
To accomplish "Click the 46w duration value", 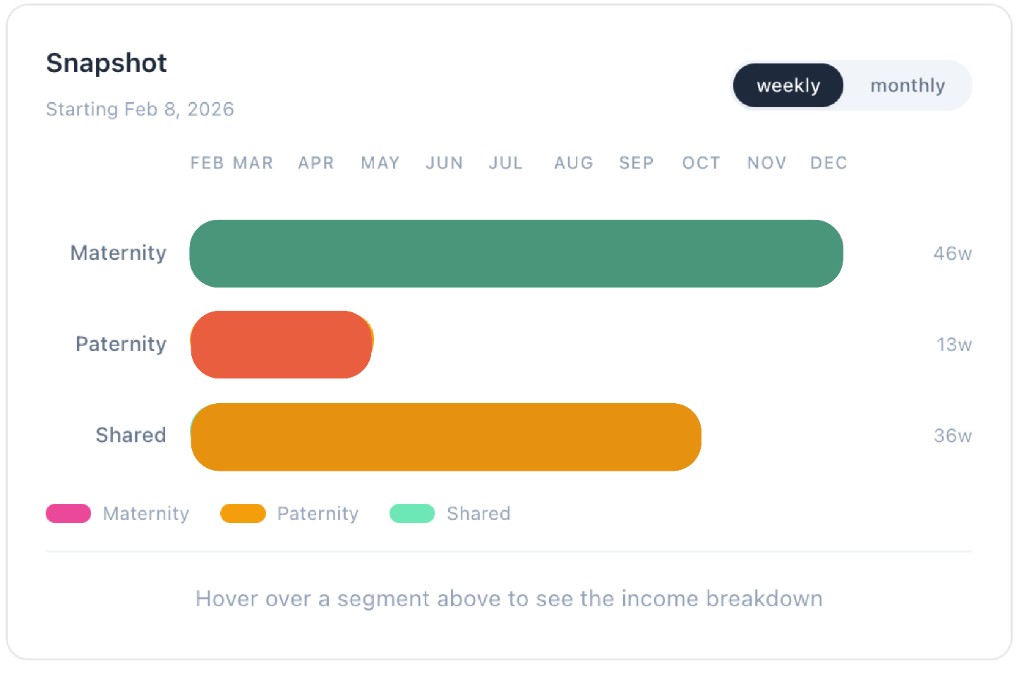I will (952, 254).
